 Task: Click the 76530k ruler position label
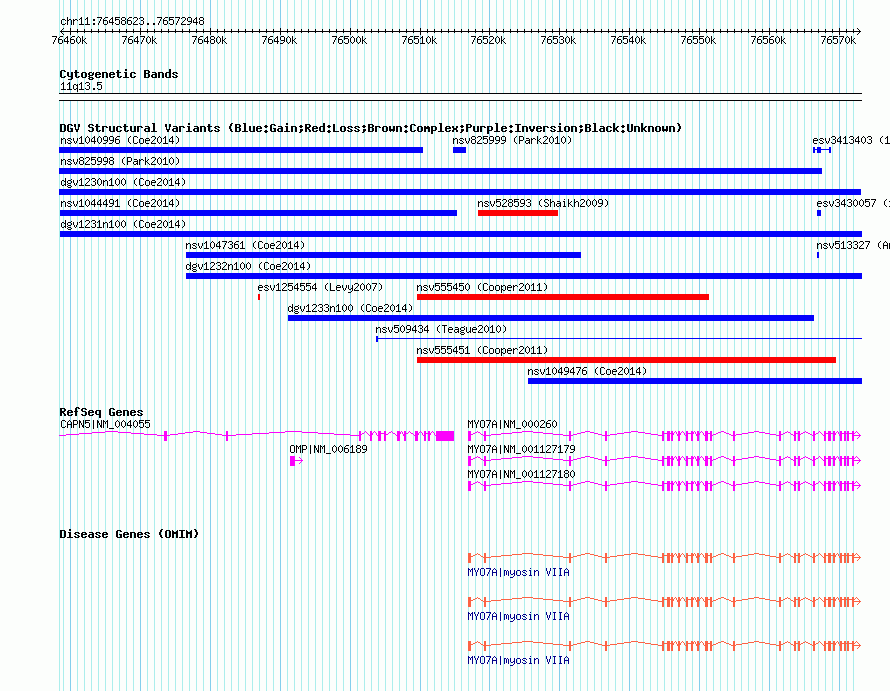558,40
